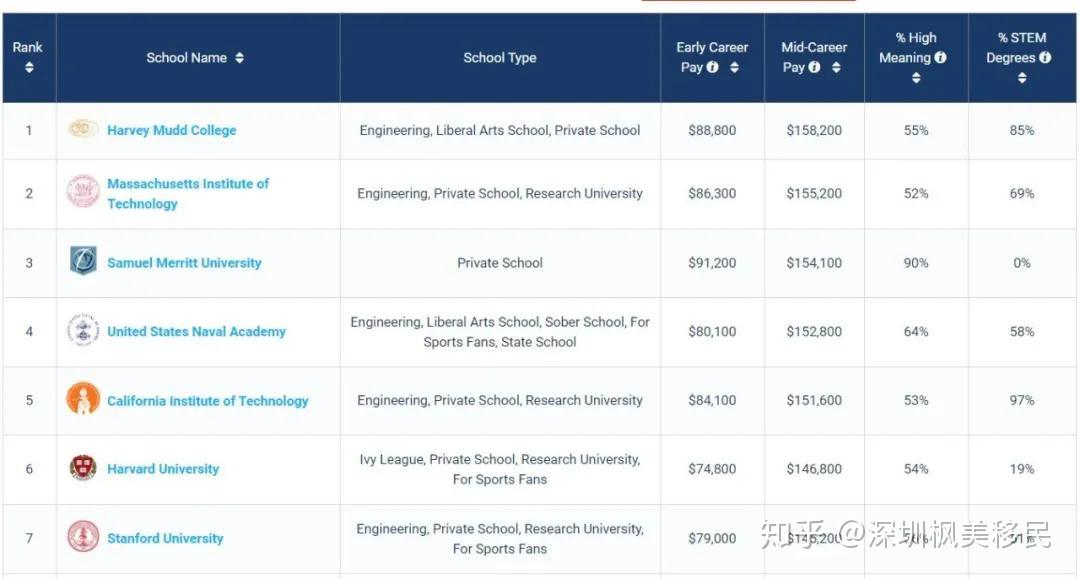Click the MIT seal logo
The height and width of the screenshot is (579, 1080).
pos(83,191)
